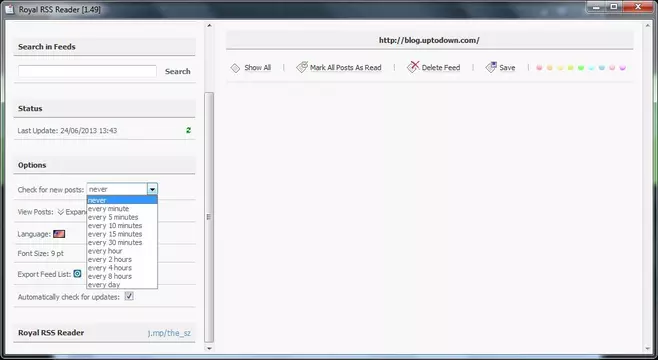The width and height of the screenshot is (658, 360).
Task: Click Mark All Posts As Read link
Action: 345,68
